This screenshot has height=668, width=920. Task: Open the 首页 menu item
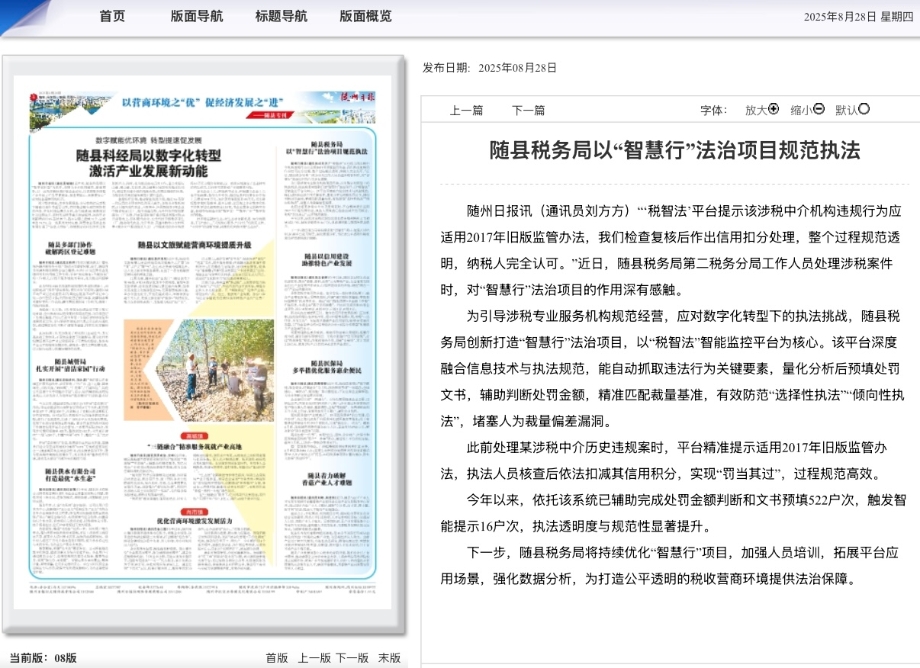coord(112,16)
